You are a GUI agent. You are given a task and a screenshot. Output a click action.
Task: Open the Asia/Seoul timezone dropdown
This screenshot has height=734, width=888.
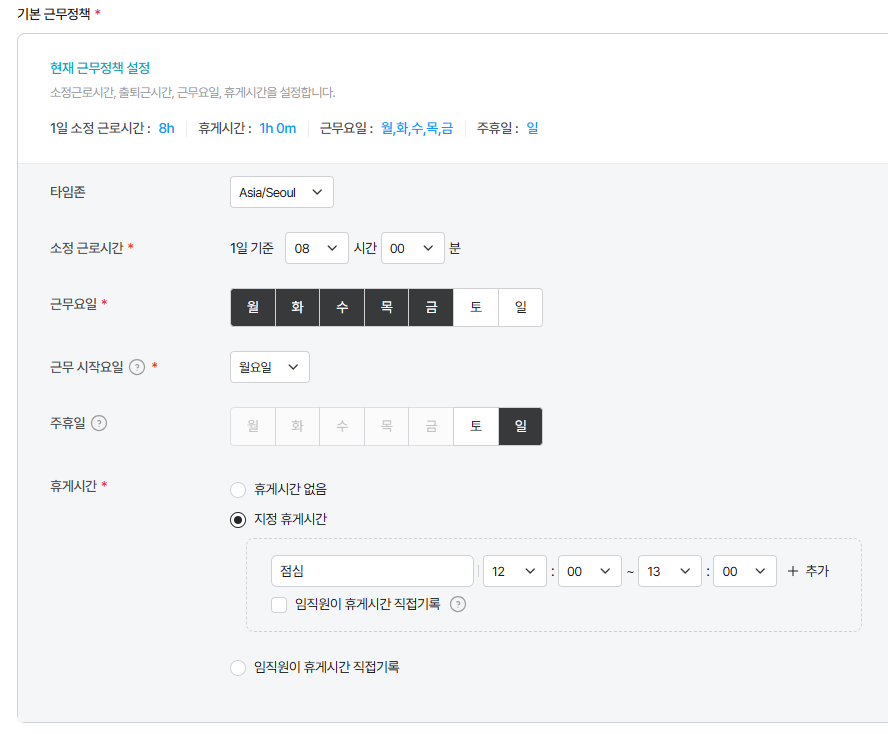pyautogui.click(x=281, y=192)
